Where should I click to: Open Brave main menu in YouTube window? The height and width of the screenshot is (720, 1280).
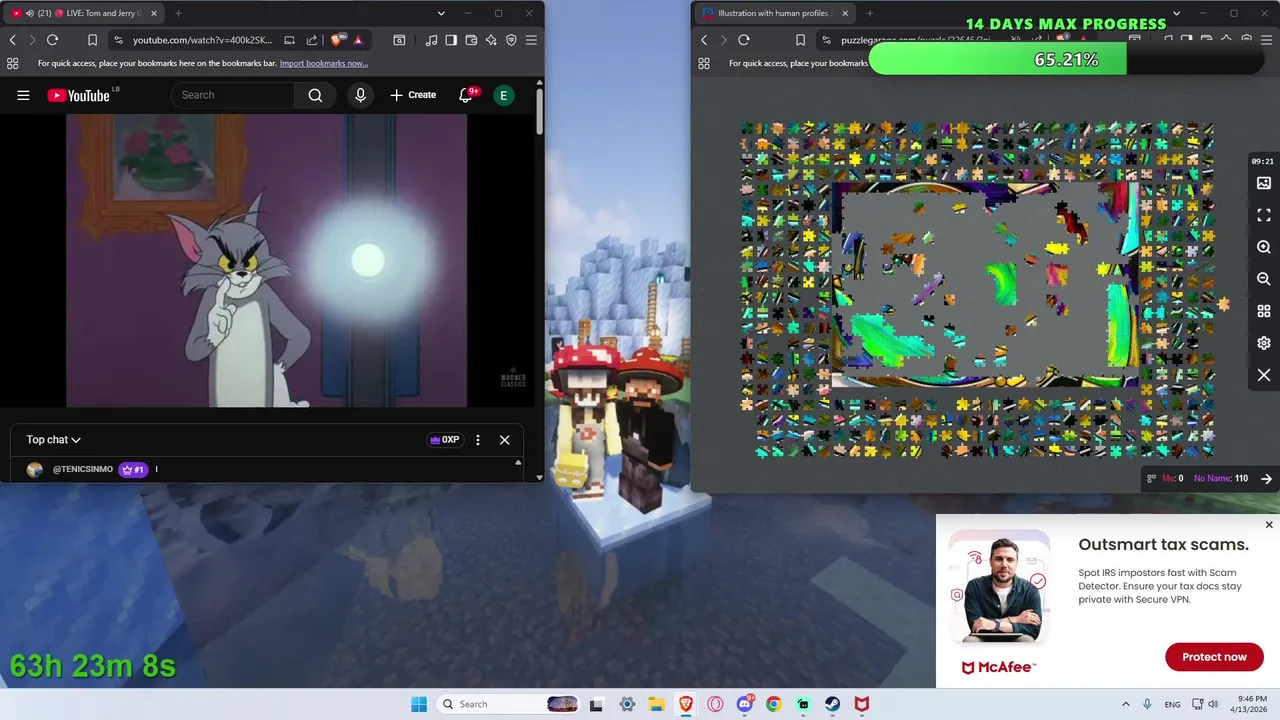[531, 40]
